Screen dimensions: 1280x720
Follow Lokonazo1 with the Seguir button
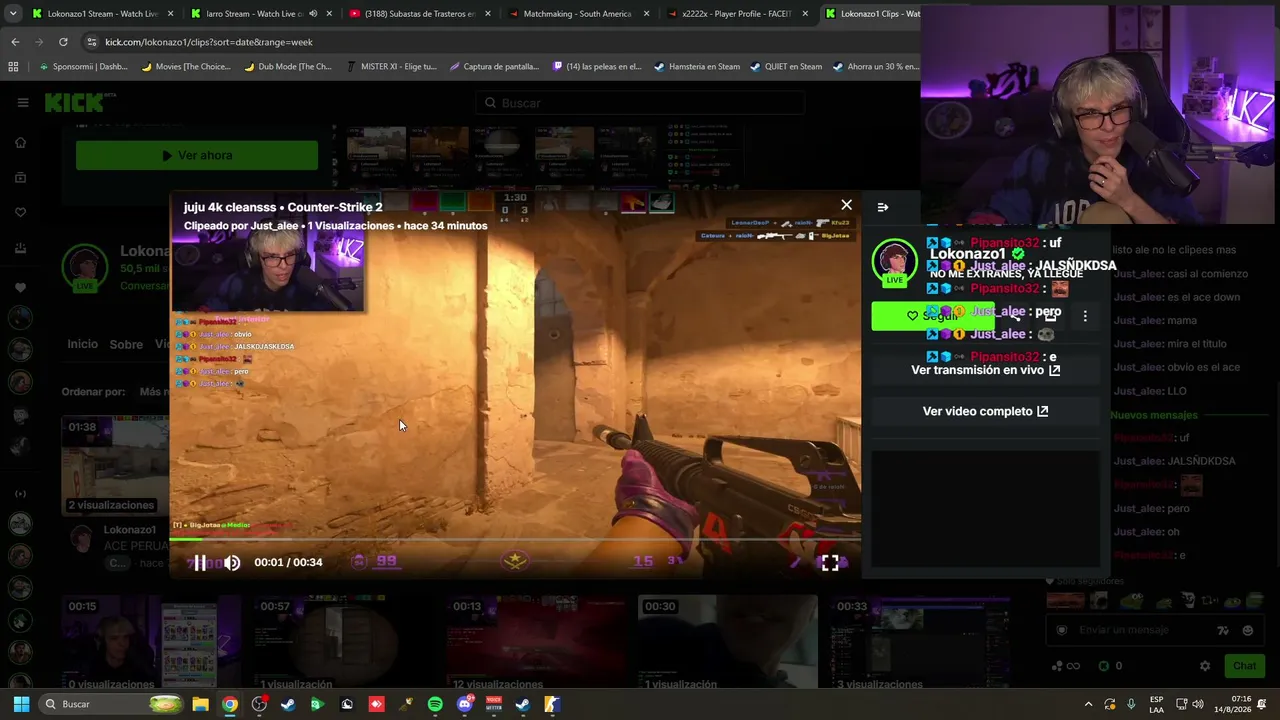933,316
